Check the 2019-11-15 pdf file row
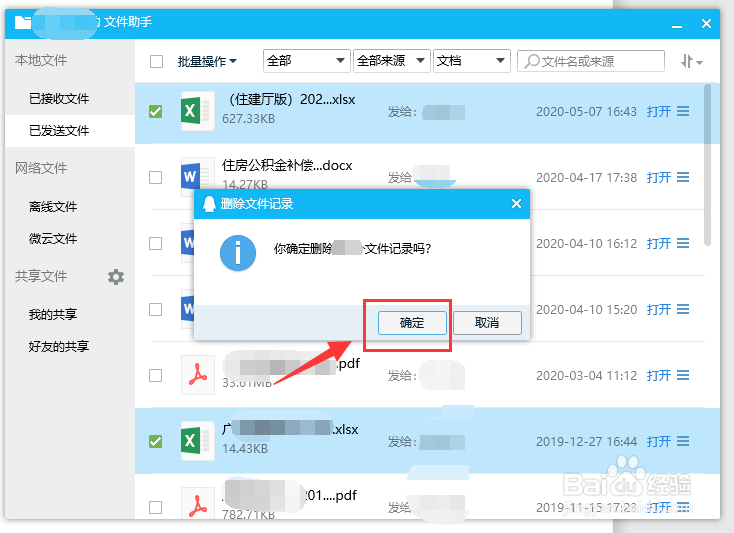This screenshot has height=533, width=734. pyautogui.click(x=155, y=507)
